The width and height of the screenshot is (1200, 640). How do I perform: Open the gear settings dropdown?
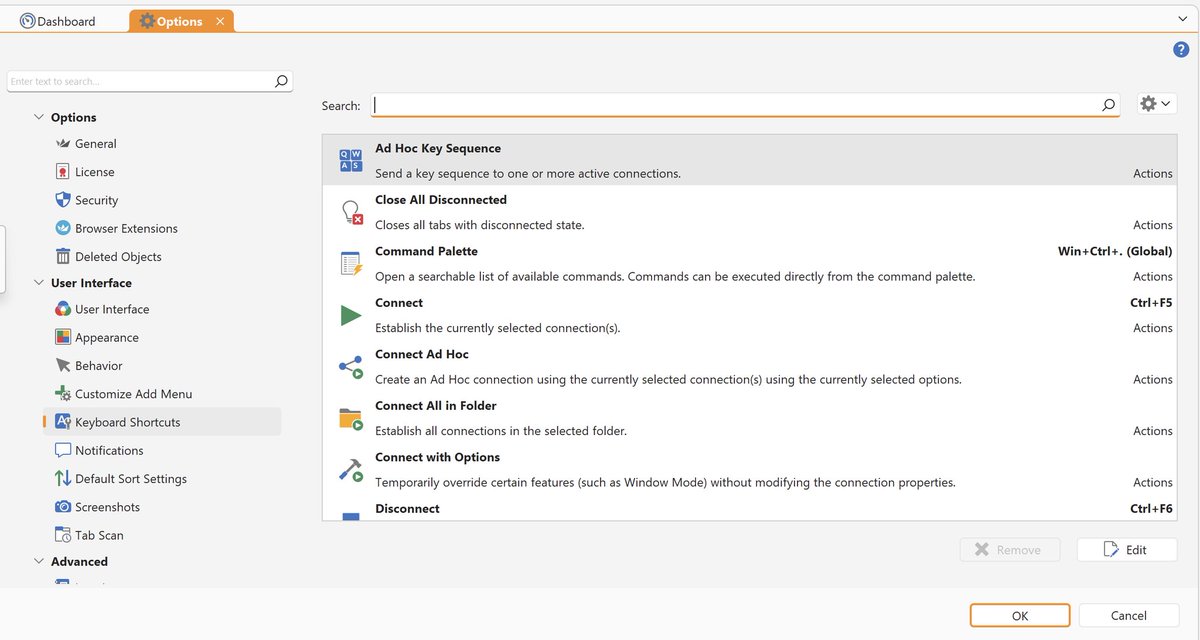point(1156,104)
